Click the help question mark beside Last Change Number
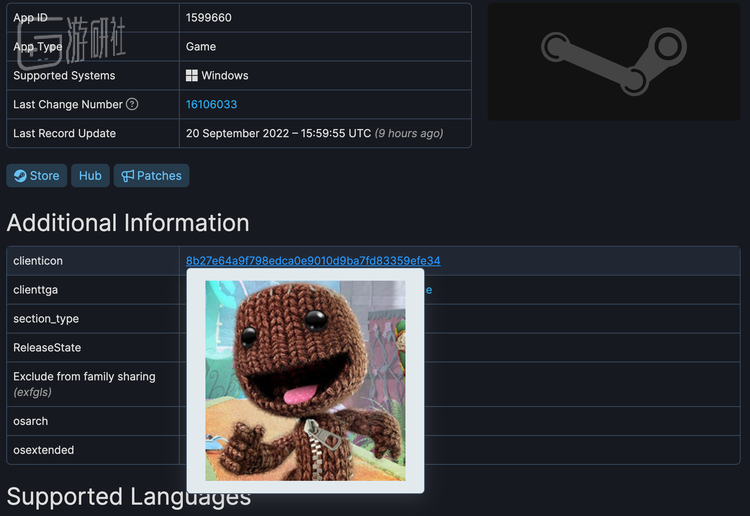The width and height of the screenshot is (750, 516). coord(132,105)
